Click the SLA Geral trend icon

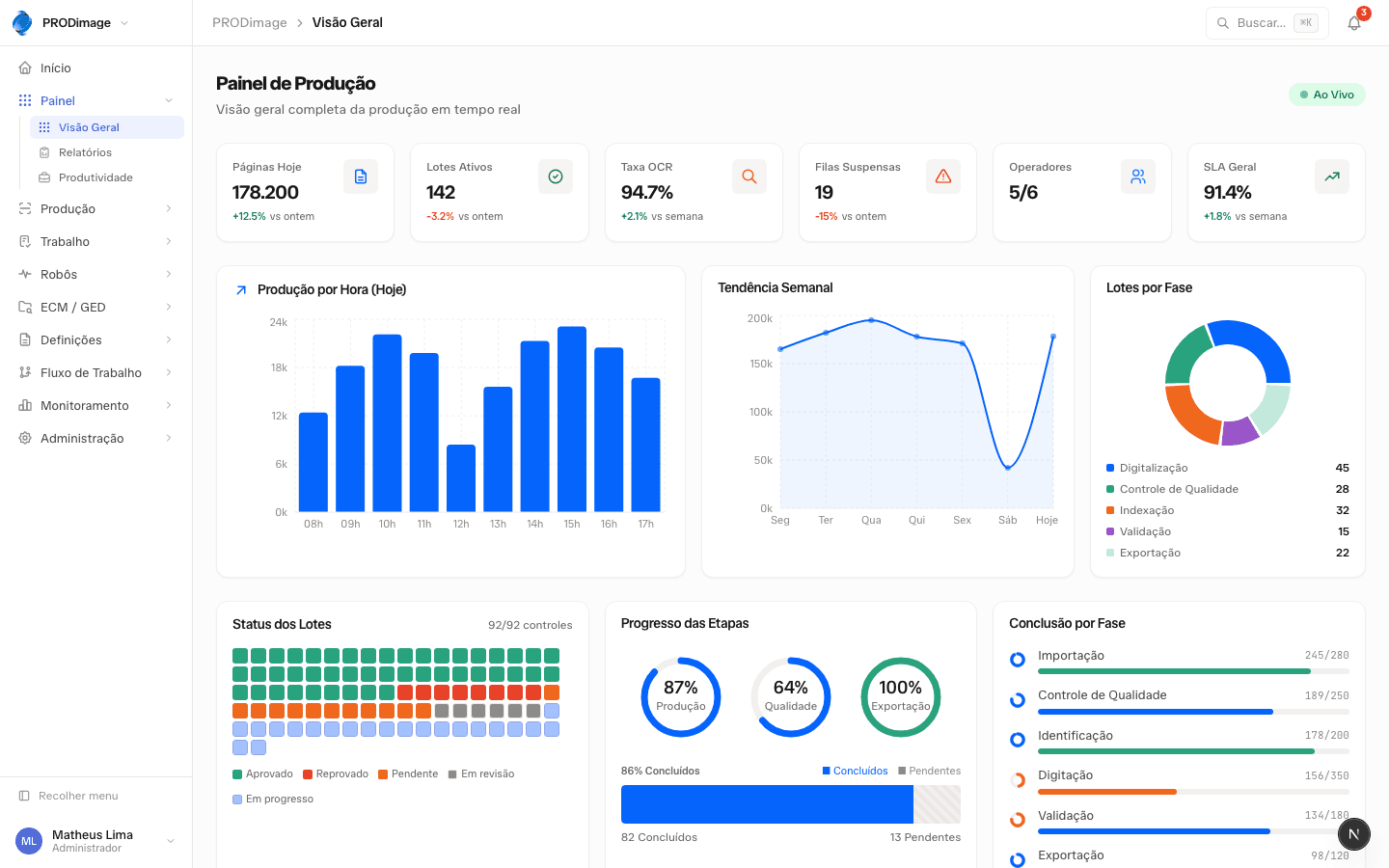[1332, 176]
